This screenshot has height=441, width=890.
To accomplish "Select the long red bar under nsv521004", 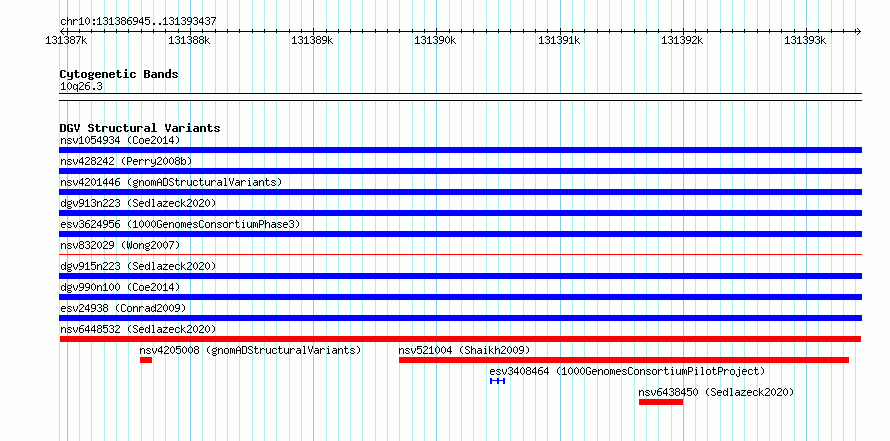I will pos(624,360).
